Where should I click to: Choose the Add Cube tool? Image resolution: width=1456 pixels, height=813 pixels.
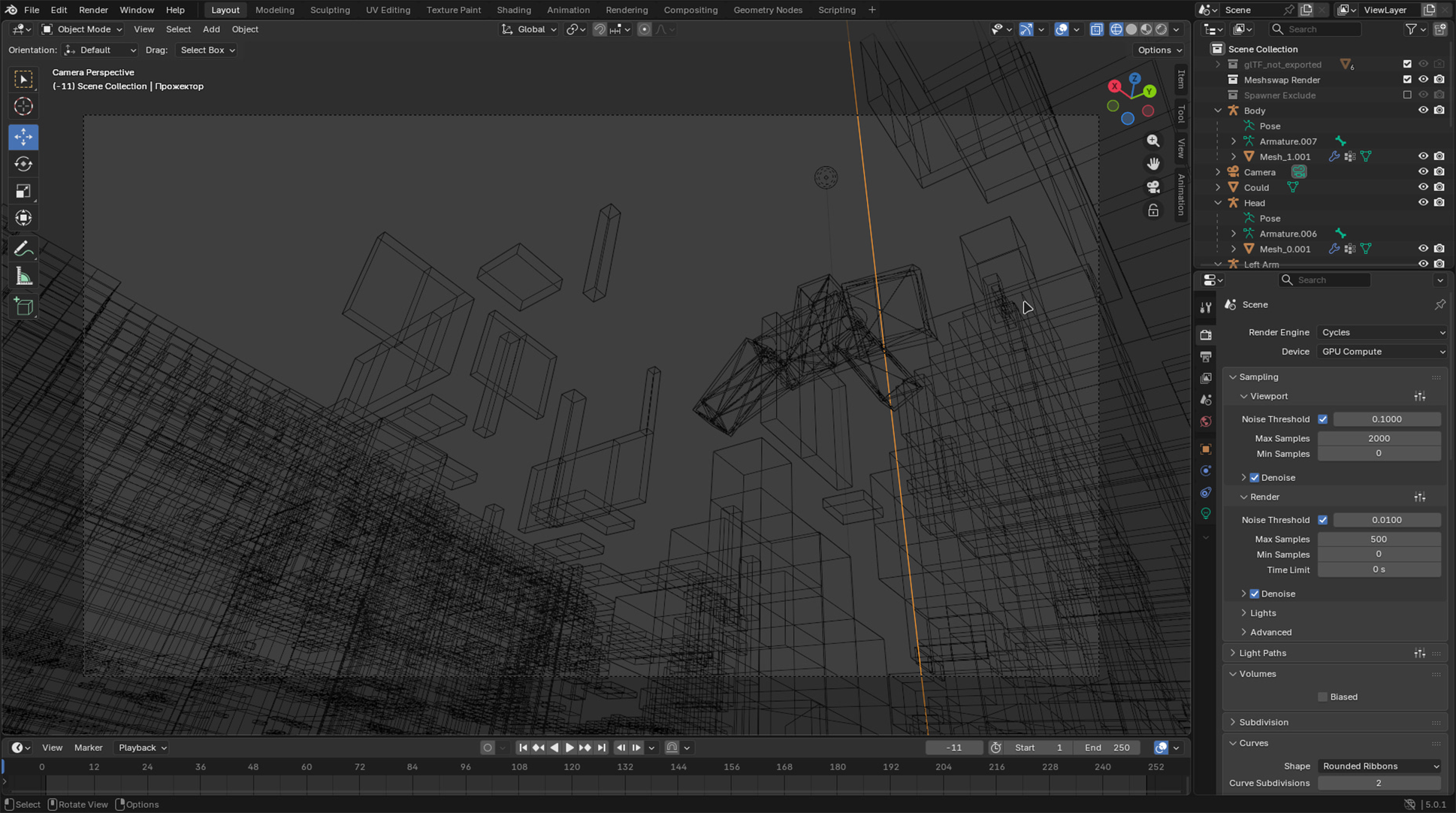[x=23, y=307]
